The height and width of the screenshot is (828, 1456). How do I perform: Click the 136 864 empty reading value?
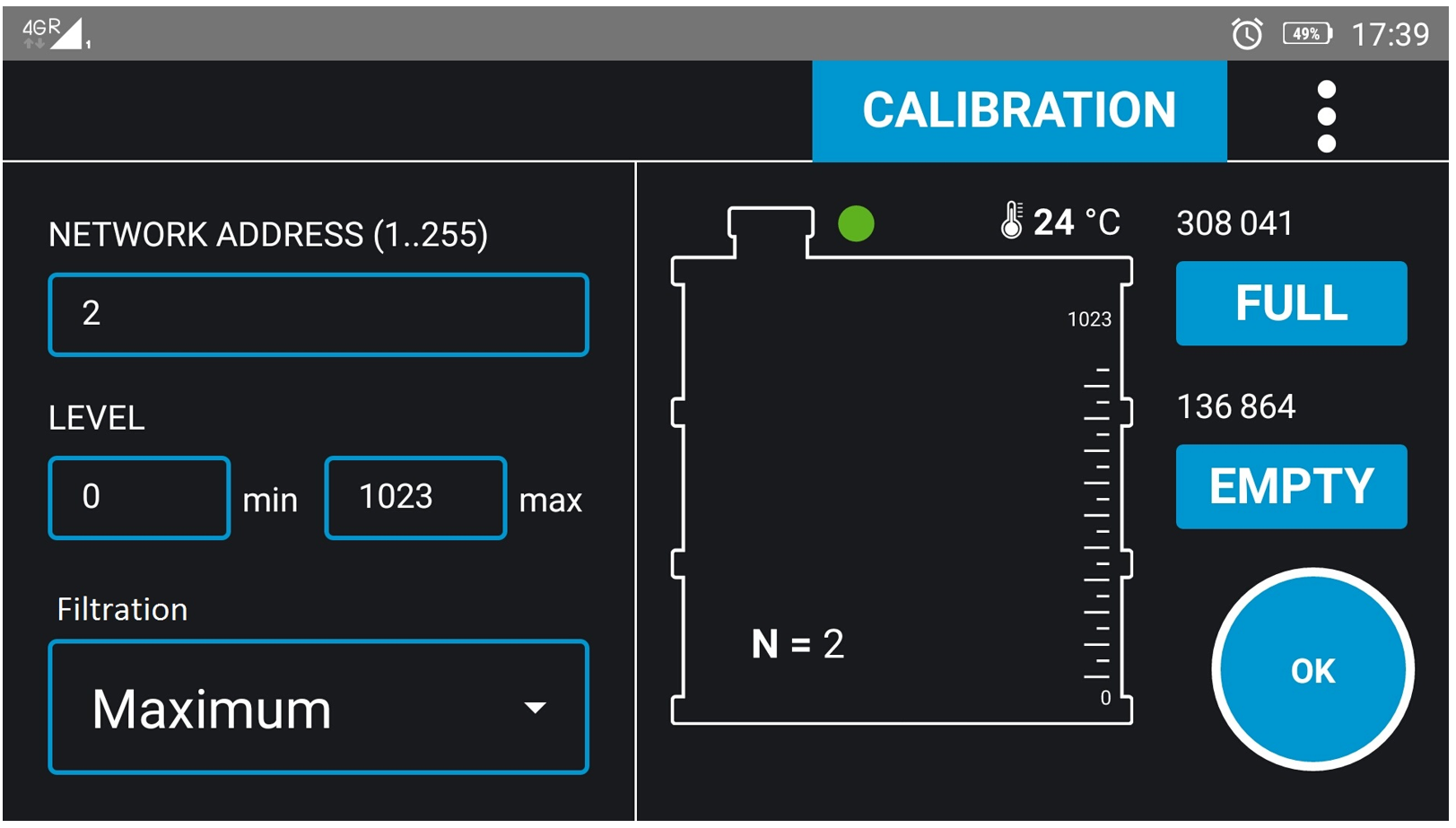1235,407
